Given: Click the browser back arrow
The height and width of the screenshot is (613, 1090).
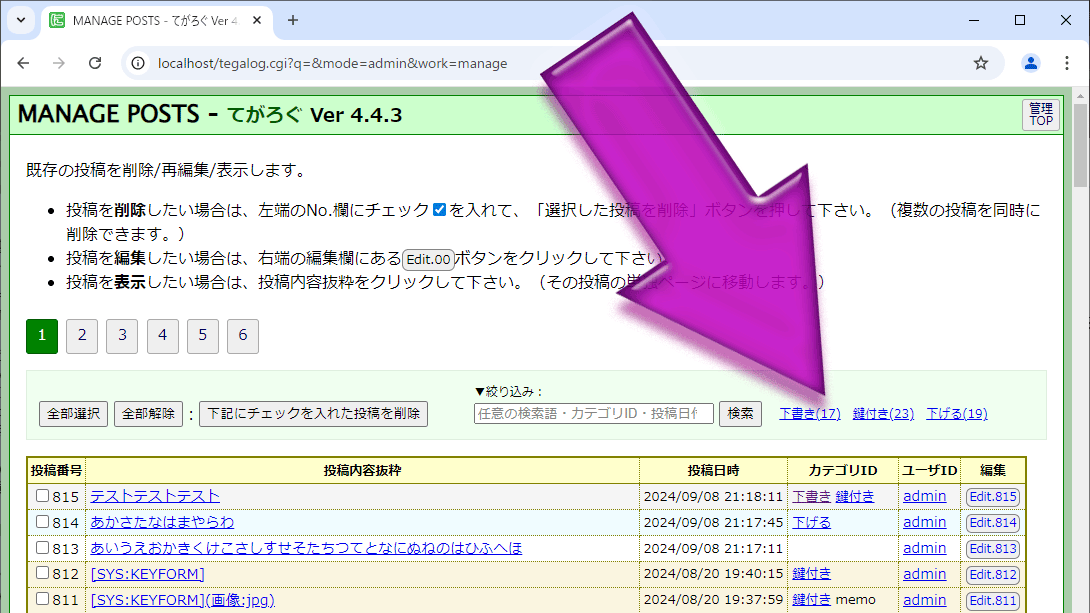Looking at the screenshot, I should coord(23,63).
